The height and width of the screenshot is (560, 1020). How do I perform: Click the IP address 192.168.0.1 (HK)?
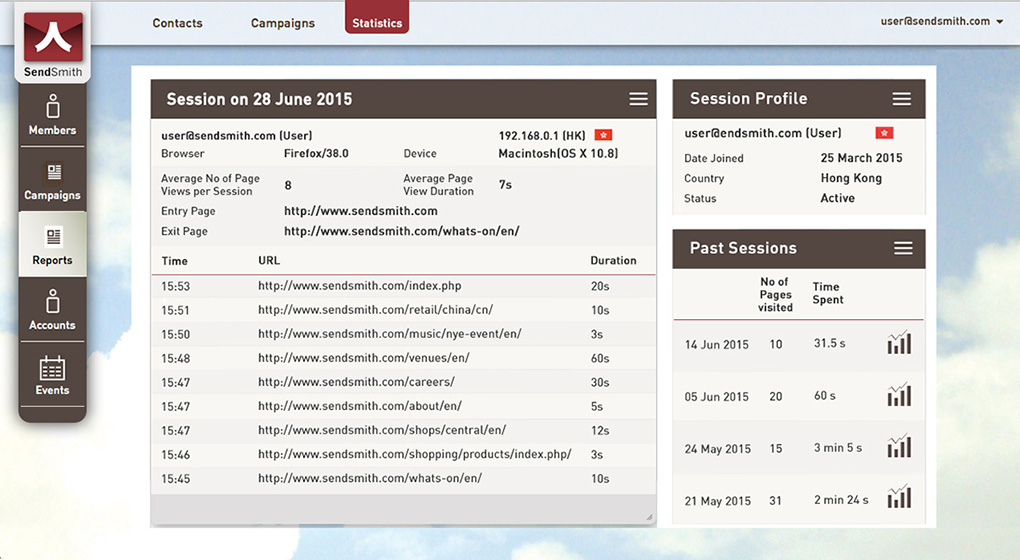click(542, 135)
